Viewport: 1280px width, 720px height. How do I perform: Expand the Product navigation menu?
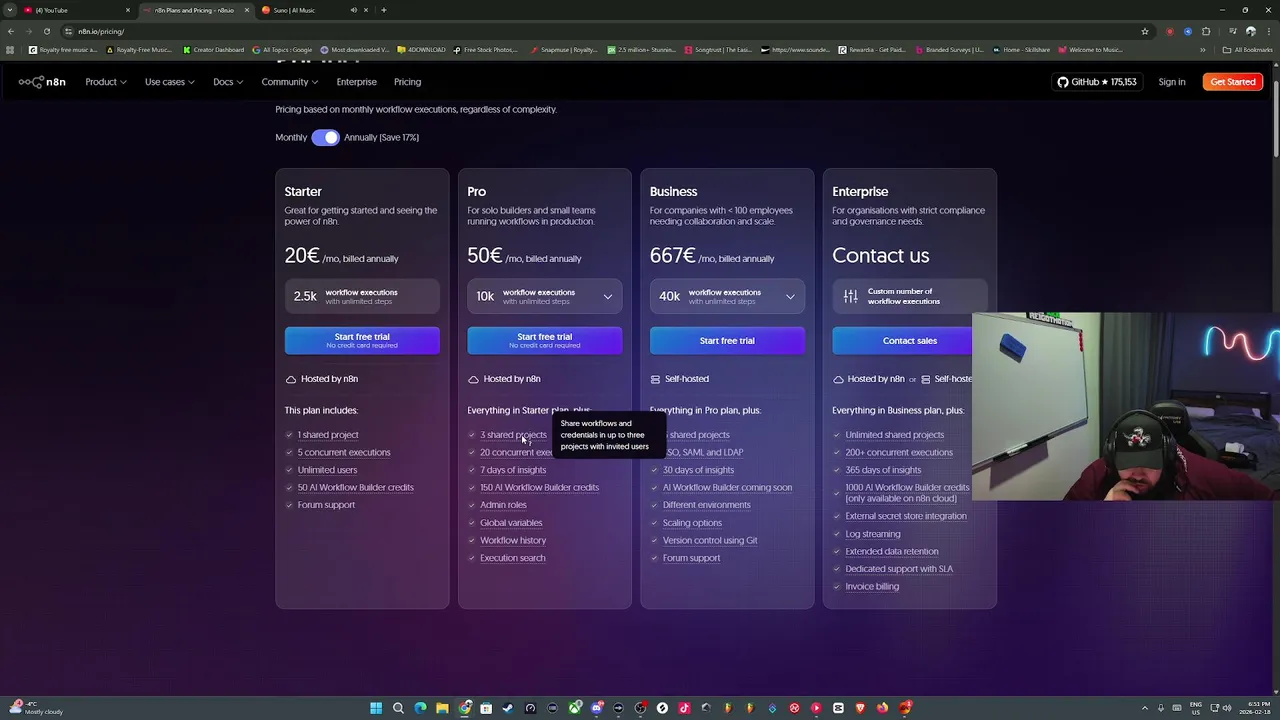pyautogui.click(x=105, y=82)
